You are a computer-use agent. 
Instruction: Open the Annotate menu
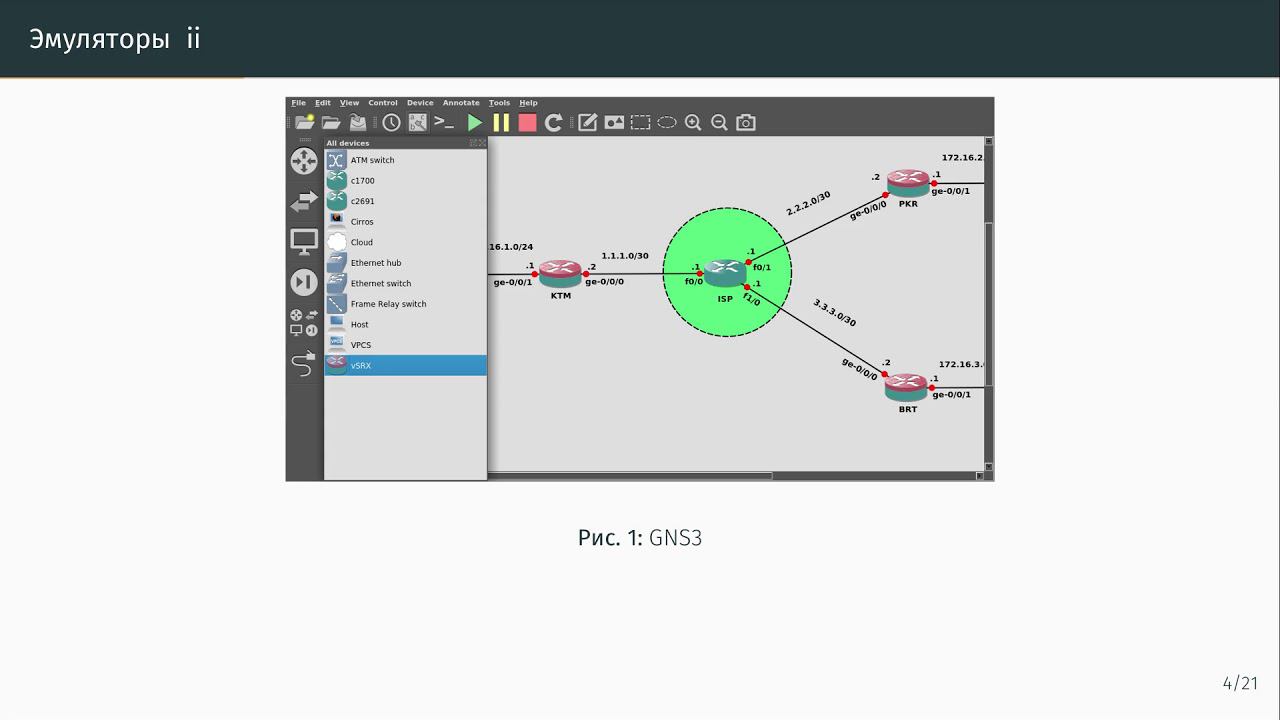point(461,103)
